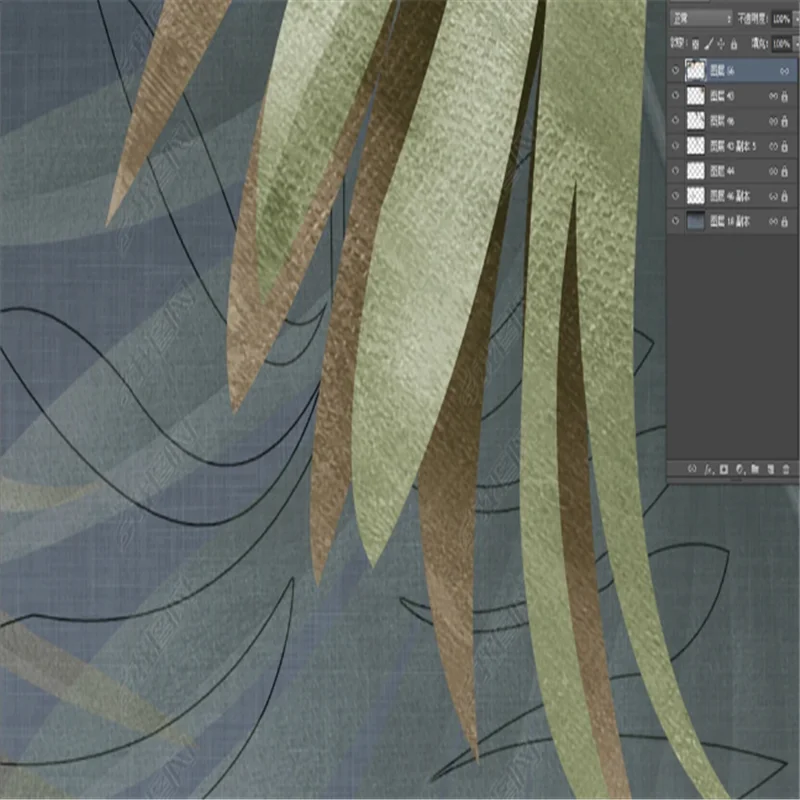This screenshot has width=800, height=800.
Task: Toggle visibility of layer 图层 18 副本
Action: tap(676, 221)
